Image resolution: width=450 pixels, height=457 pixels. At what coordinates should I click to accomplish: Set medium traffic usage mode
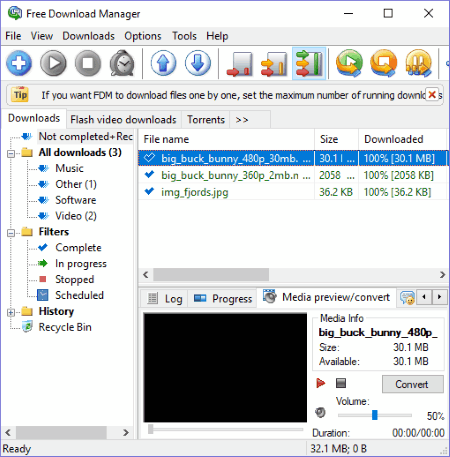pyautogui.click(x=274, y=63)
